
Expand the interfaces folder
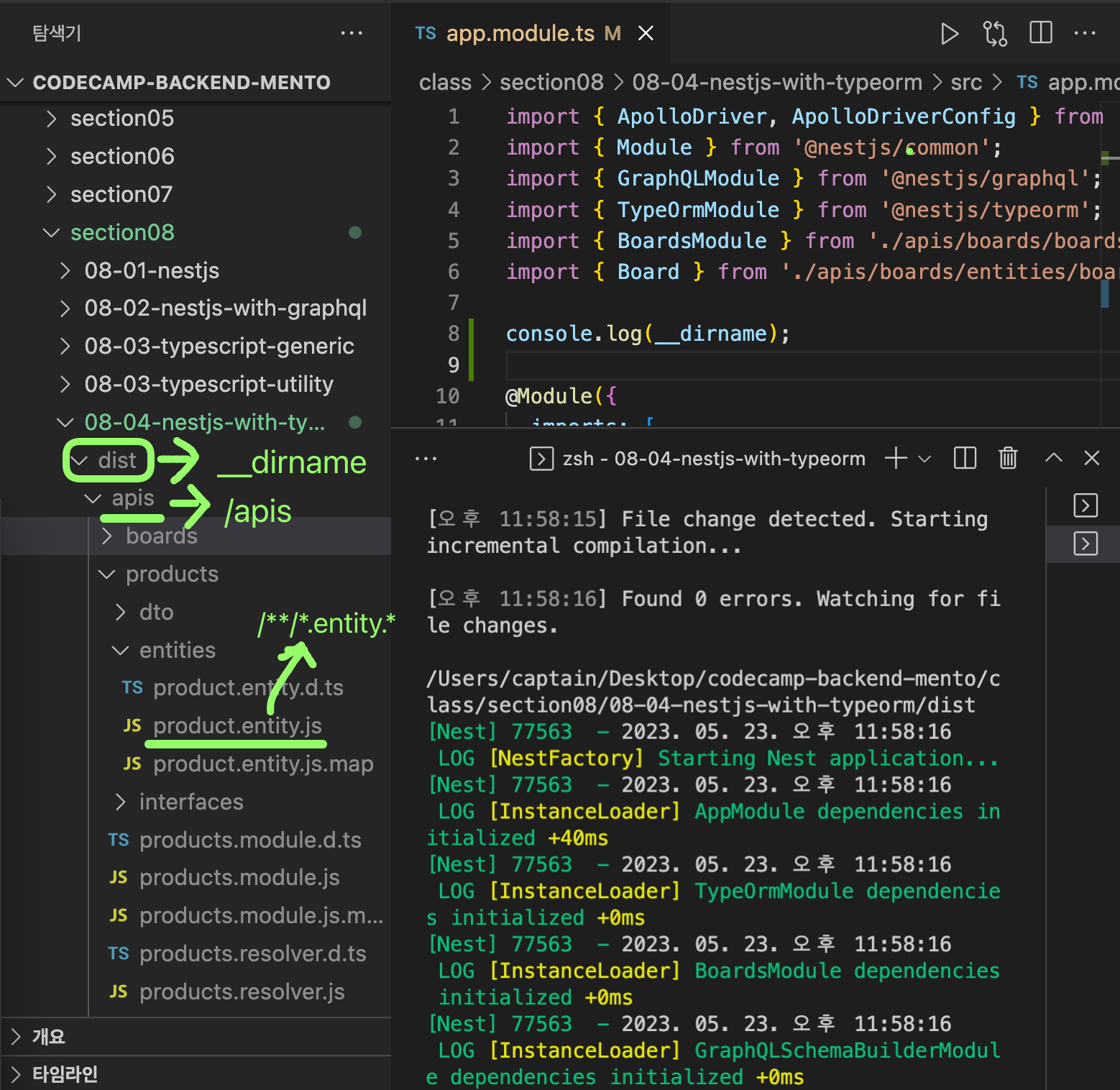click(x=196, y=802)
